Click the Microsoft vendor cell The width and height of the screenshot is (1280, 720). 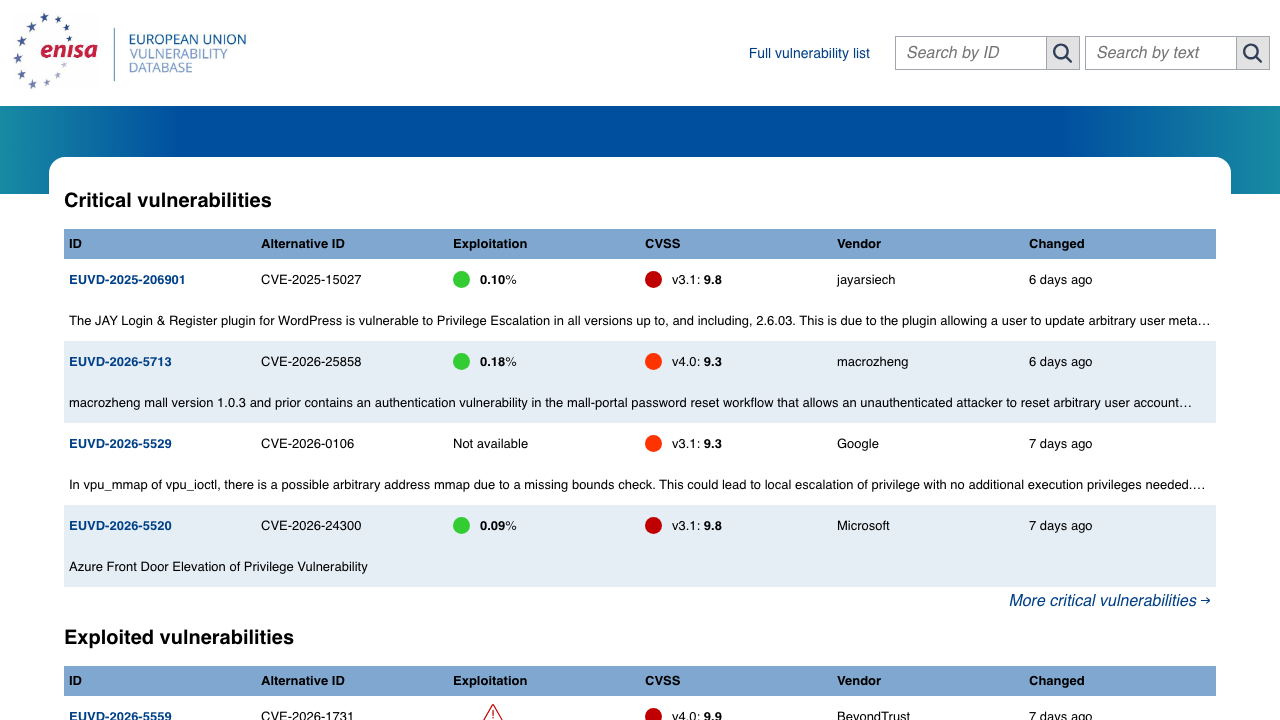[863, 526]
